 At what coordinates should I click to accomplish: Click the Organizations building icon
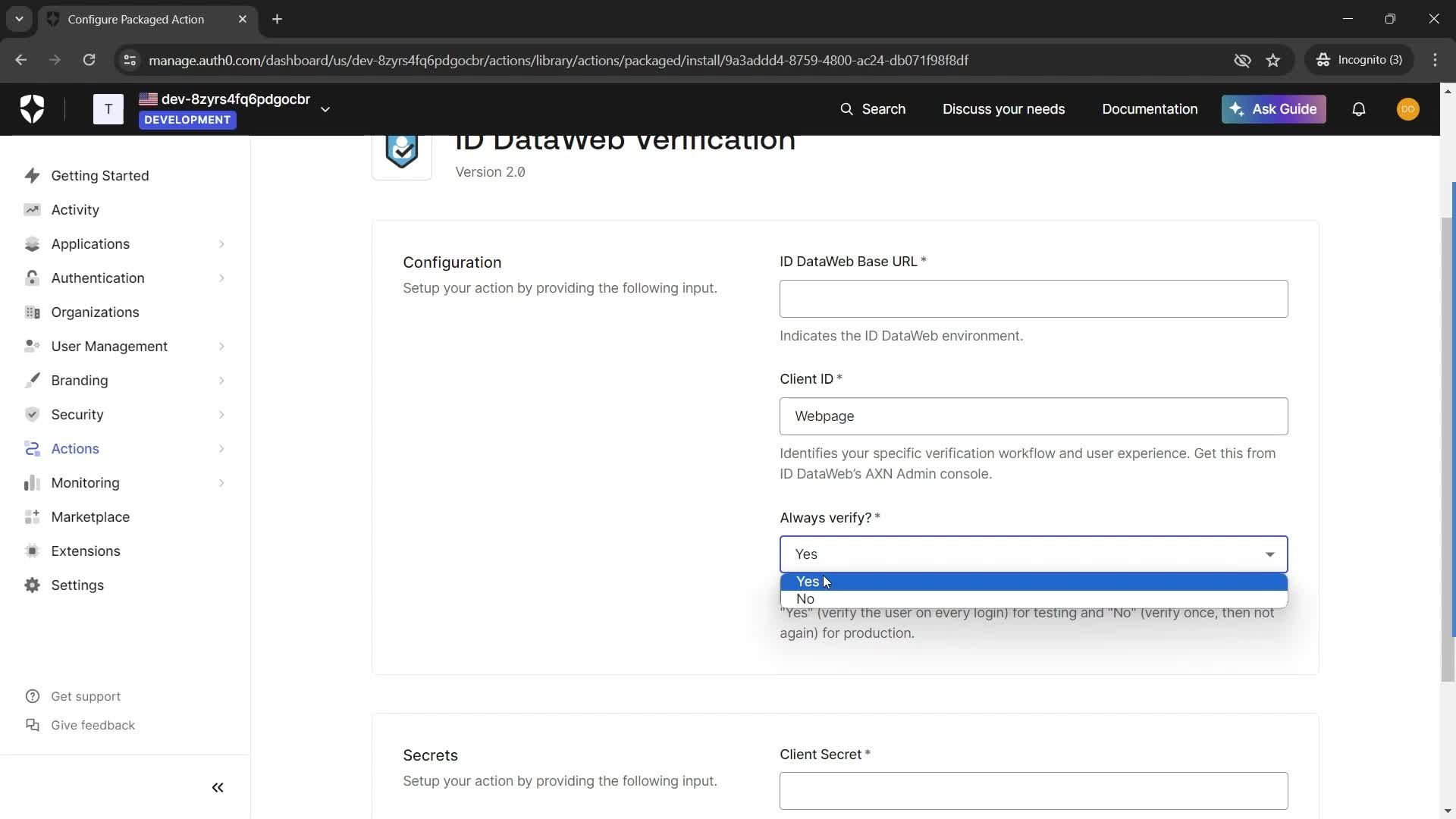pyautogui.click(x=32, y=312)
